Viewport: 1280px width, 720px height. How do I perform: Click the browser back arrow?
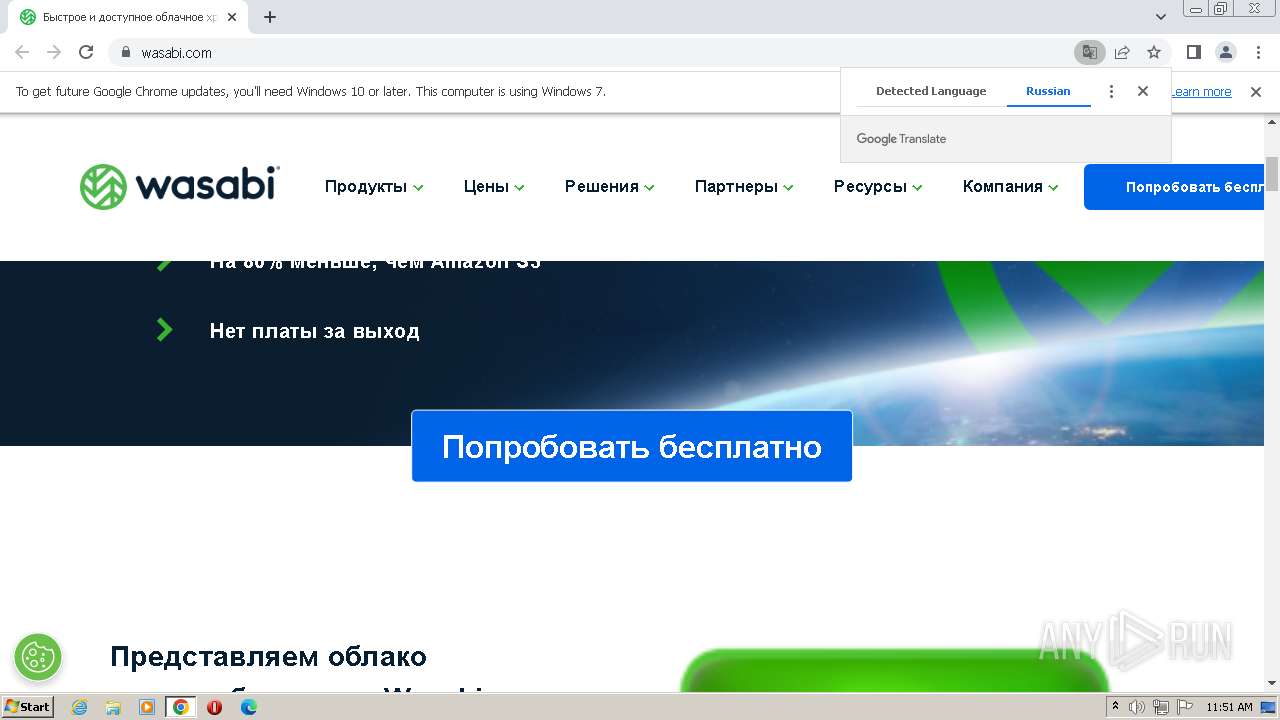pos(22,52)
